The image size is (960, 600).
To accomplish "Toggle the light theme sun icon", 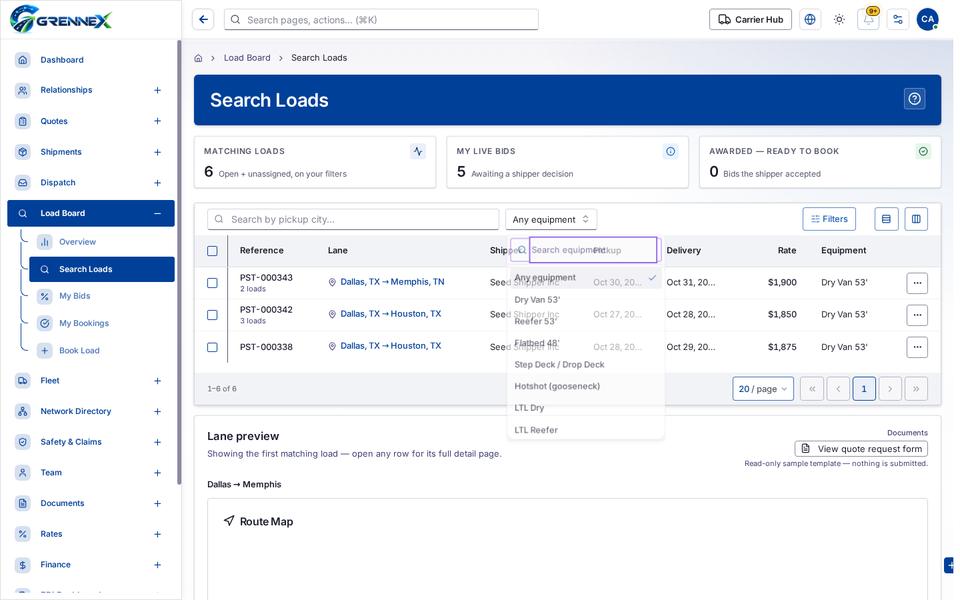I will [x=839, y=20].
